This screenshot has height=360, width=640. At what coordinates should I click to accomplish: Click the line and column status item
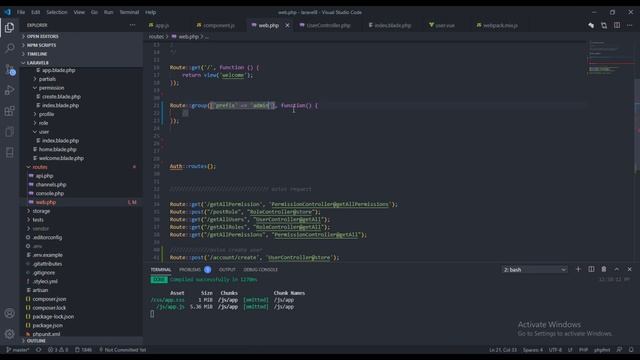click(x=502, y=350)
